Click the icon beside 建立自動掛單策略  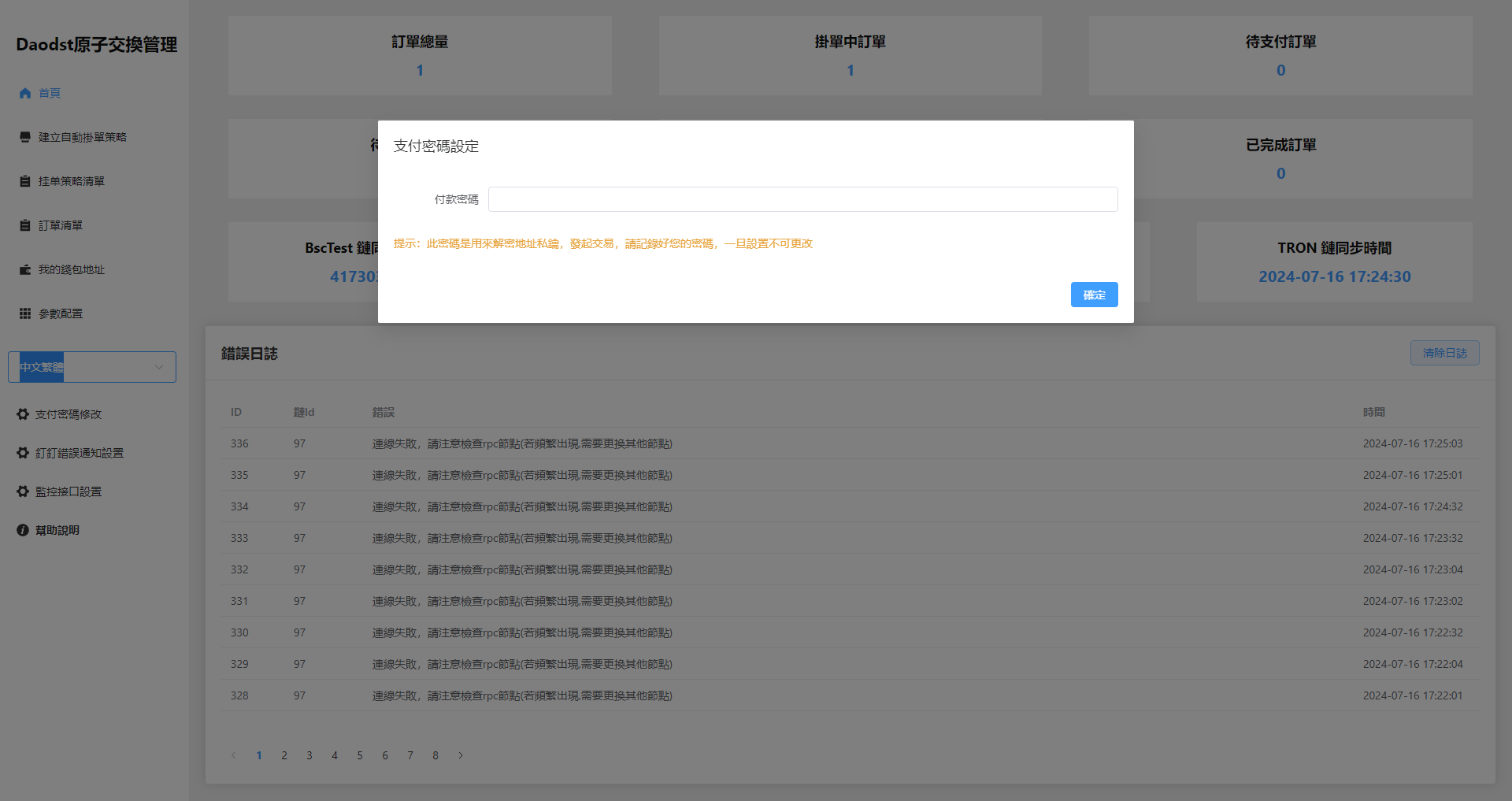[25, 137]
